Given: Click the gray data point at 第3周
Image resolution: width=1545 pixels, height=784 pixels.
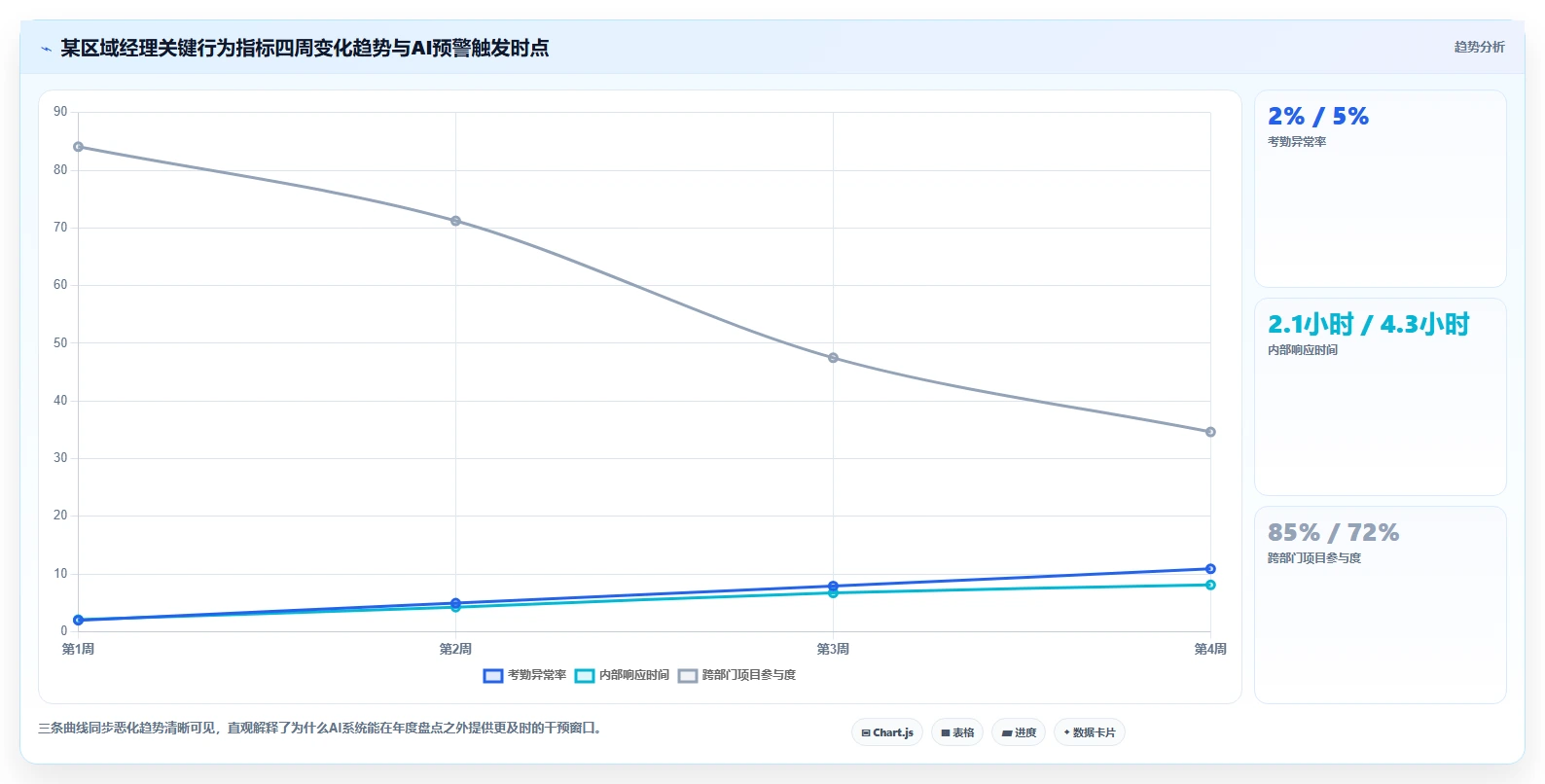Looking at the screenshot, I should tap(833, 358).
